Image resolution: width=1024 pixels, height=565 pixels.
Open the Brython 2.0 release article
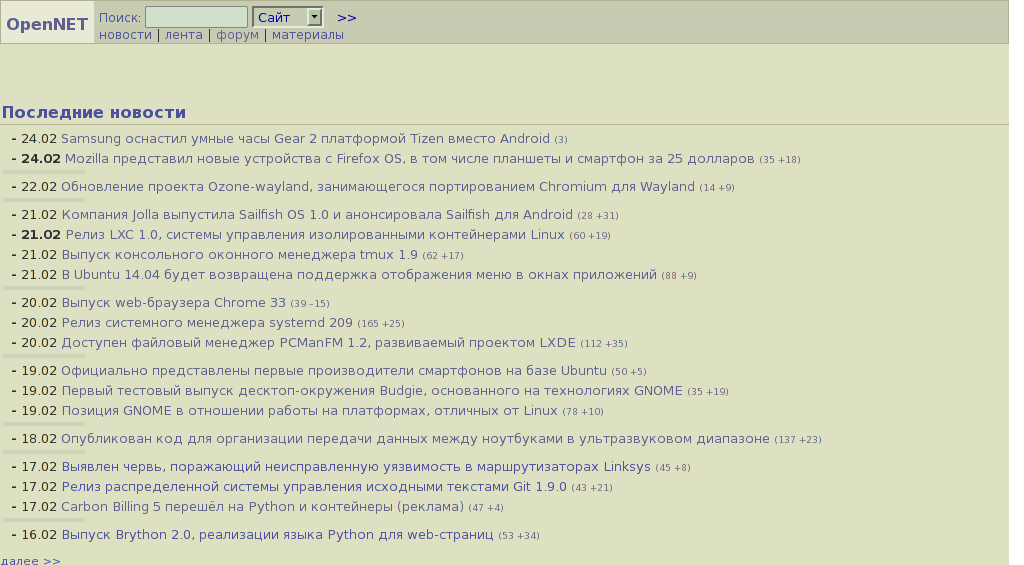[x=278, y=535]
